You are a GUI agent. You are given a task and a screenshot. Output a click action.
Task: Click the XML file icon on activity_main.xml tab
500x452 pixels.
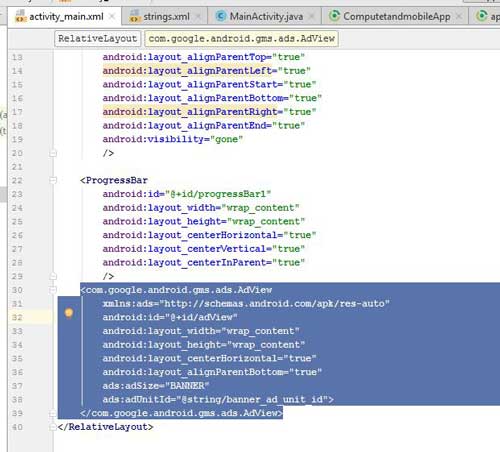pos(20,16)
